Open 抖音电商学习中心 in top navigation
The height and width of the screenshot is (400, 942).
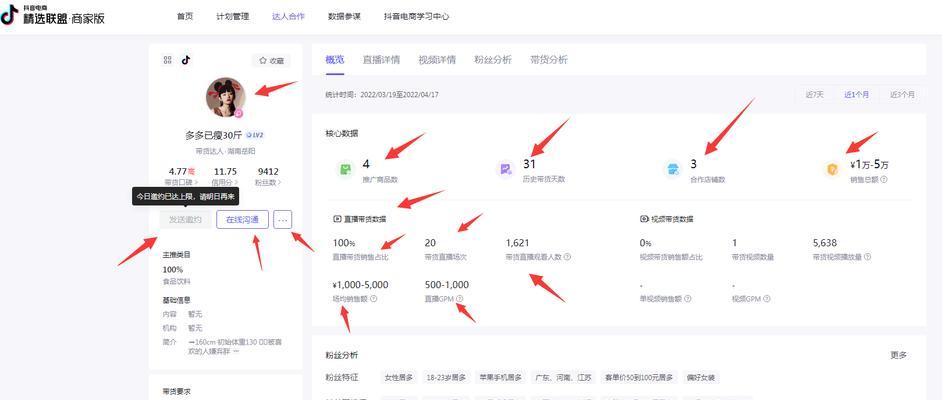click(416, 16)
